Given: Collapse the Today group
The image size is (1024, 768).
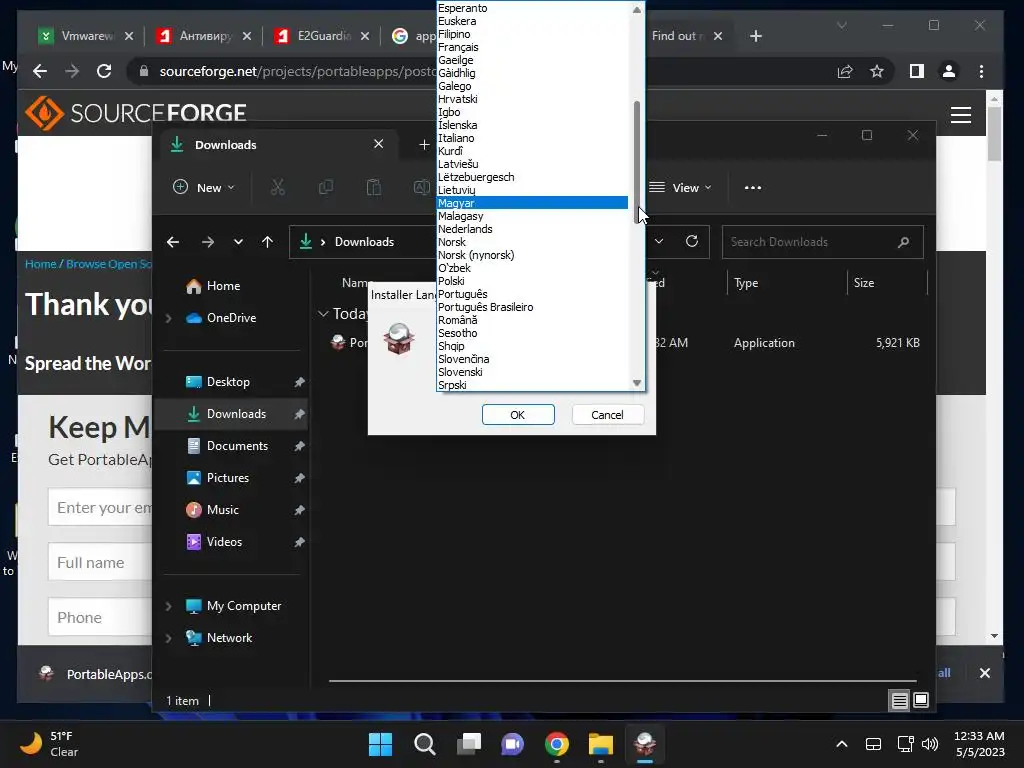Looking at the screenshot, I should click(x=323, y=314).
